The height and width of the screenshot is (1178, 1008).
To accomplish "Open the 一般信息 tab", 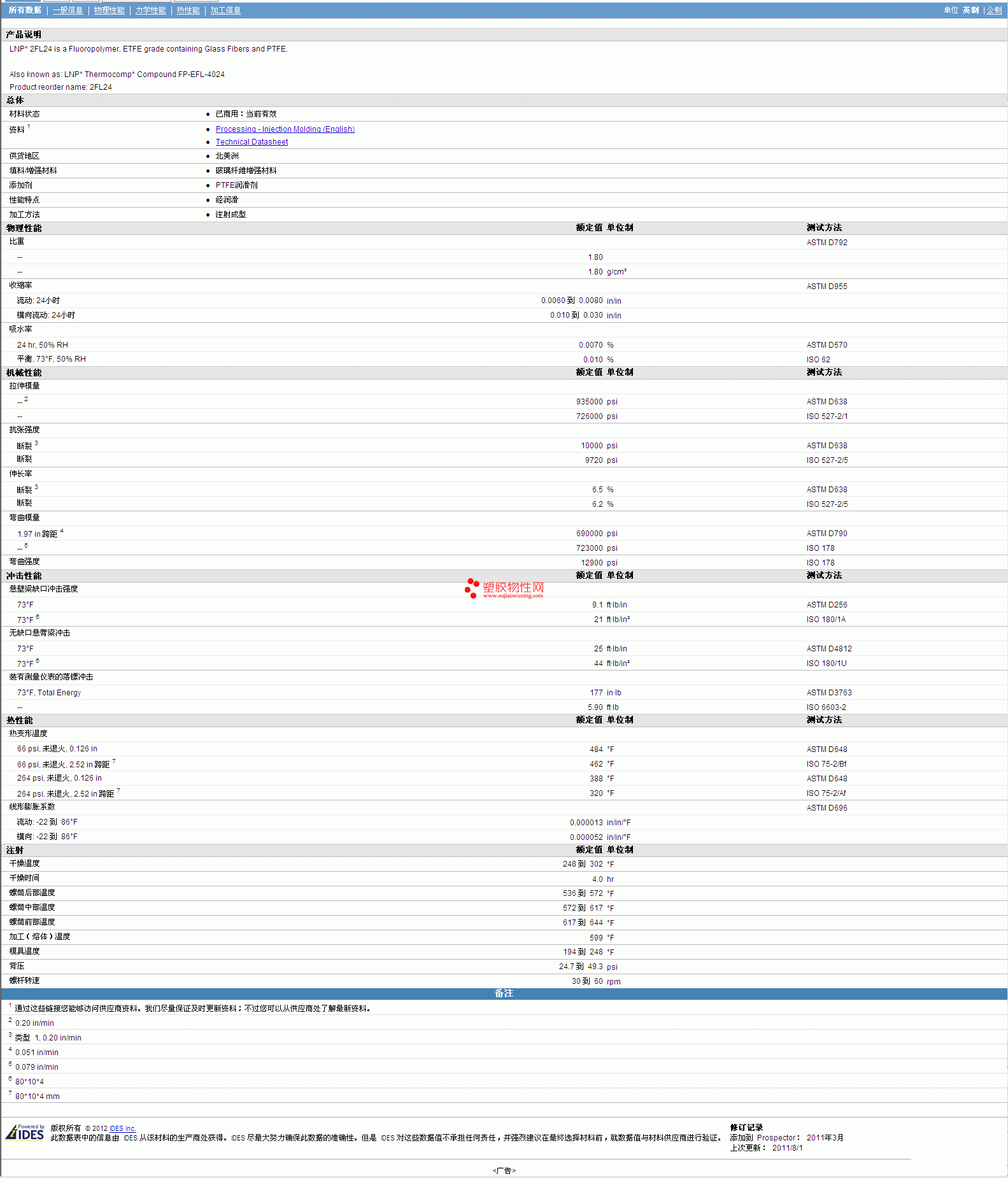I will click(67, 10).
